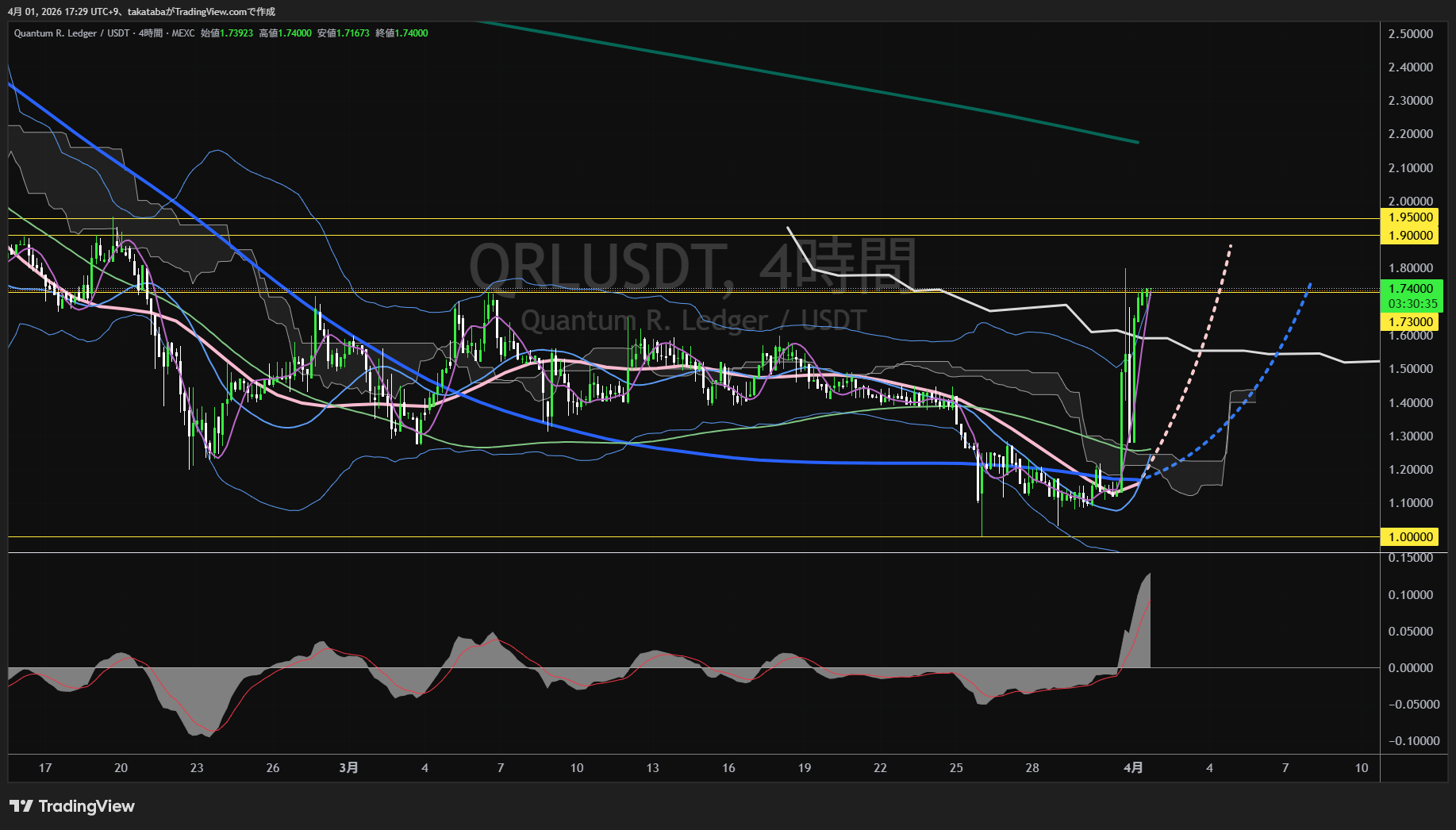1456x830 pixels.
Task: Click the 1.30000 price axis label
Action: click(1411, 436)
